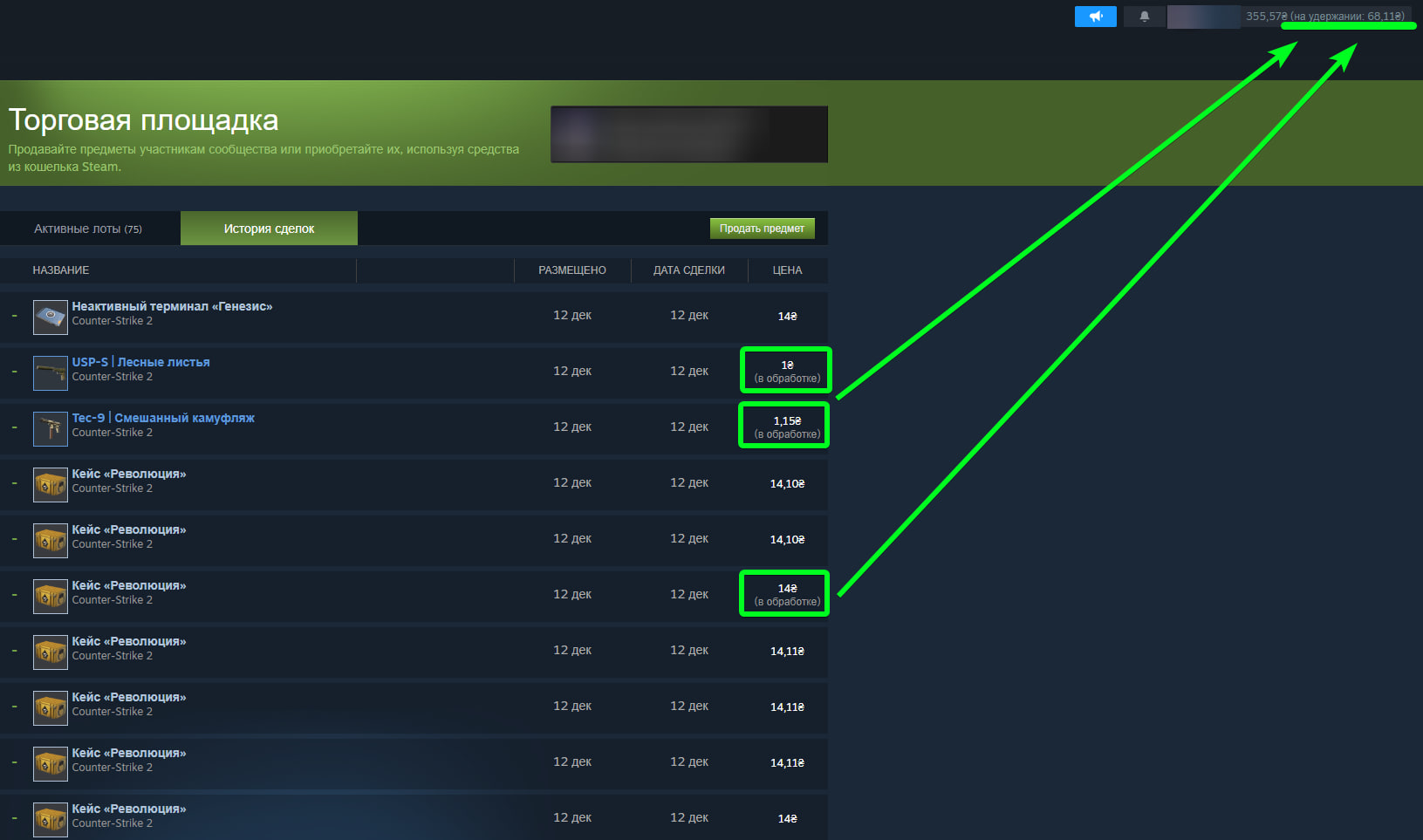Click the ДАТА СДЕЛКИ column header
The image size is (1423, 840).
click(x=689, y=270)
